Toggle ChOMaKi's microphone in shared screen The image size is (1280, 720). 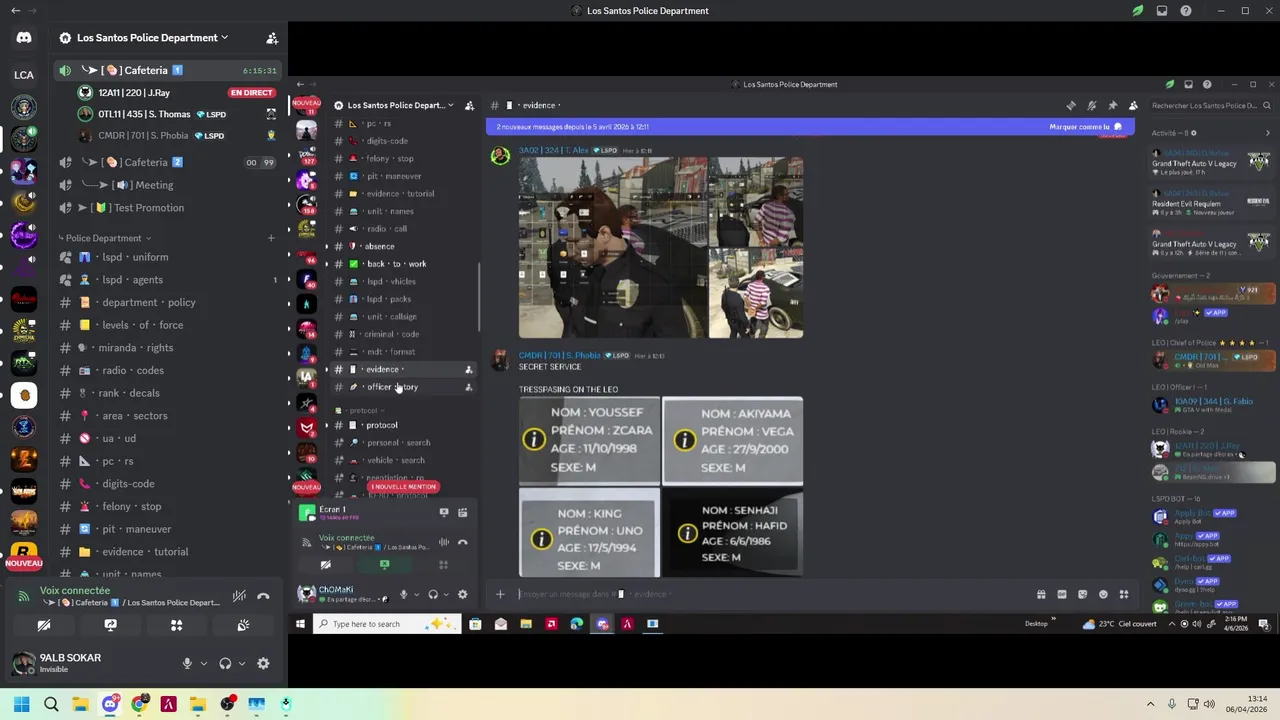(403, 594)
